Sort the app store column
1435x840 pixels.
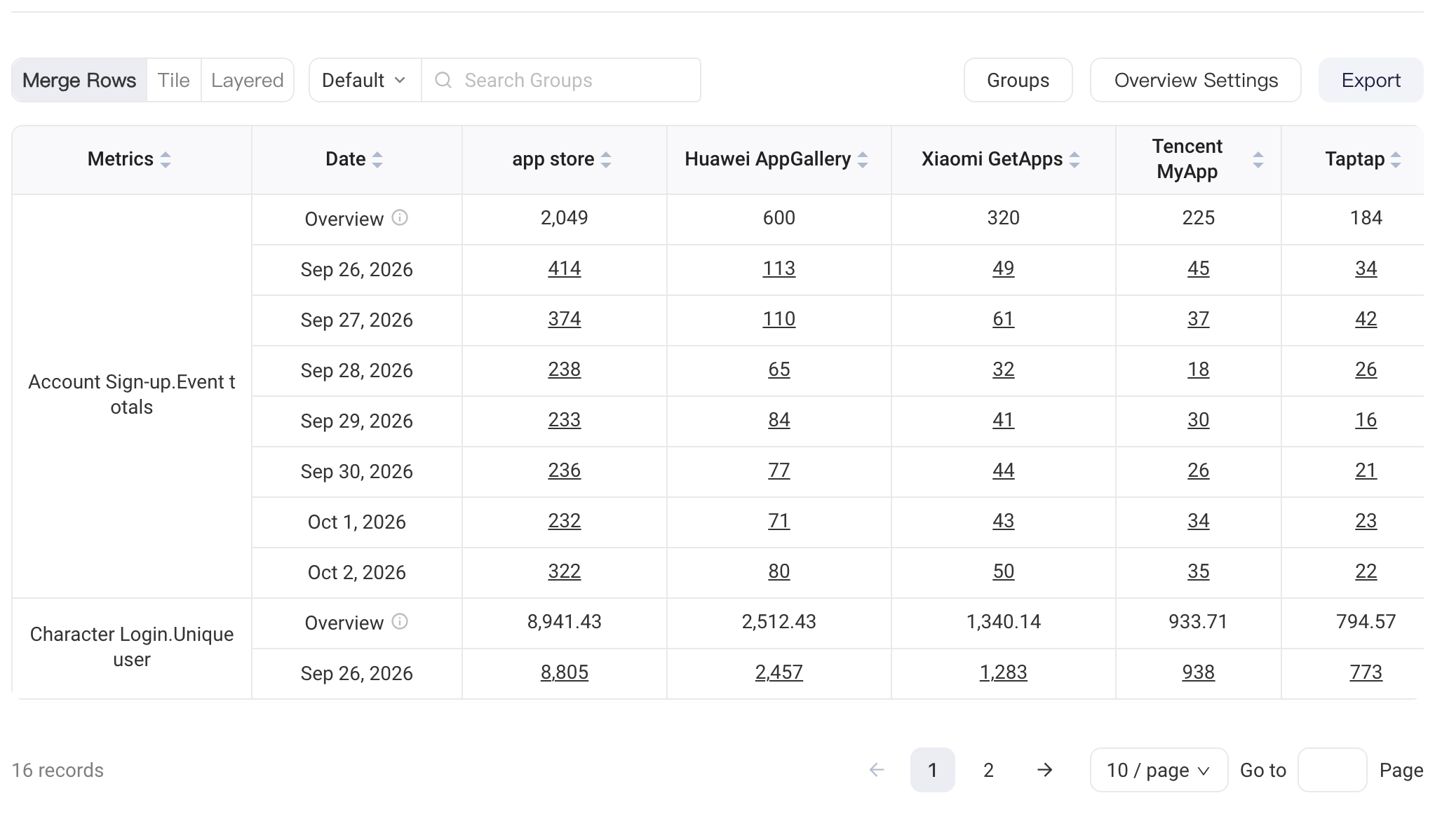click(606, 160)
